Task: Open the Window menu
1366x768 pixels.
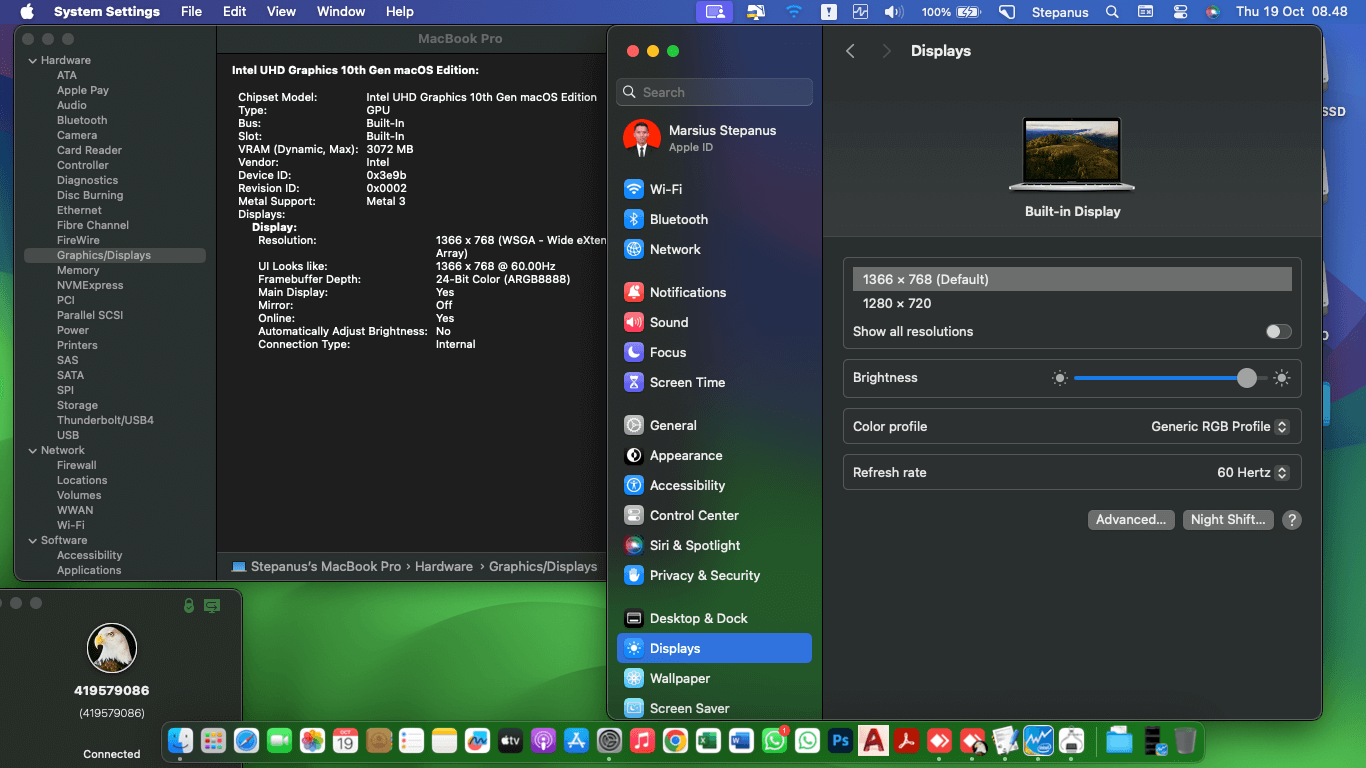Action: [x=341, y=12]
